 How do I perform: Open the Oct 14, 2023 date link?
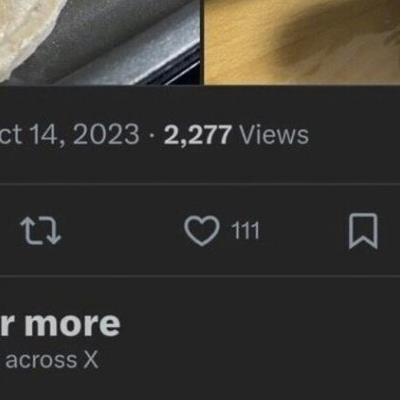point(69,135)
